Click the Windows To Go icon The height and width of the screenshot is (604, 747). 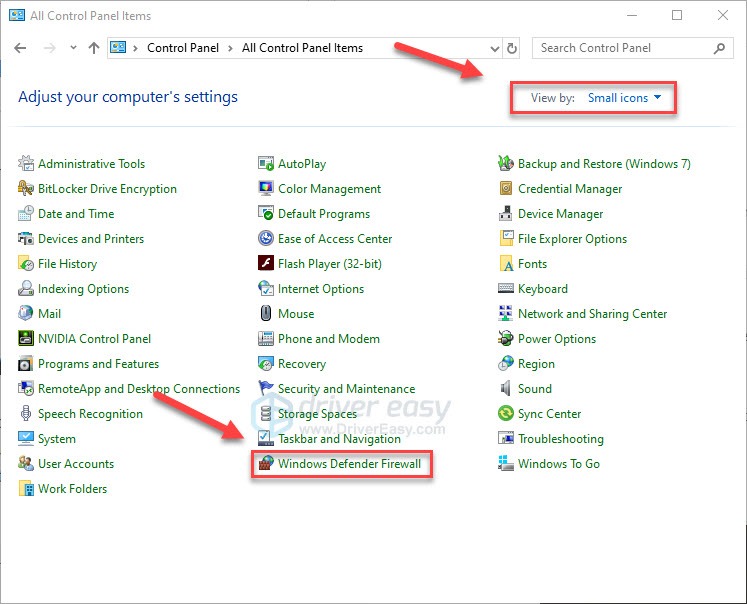point(506,463)
